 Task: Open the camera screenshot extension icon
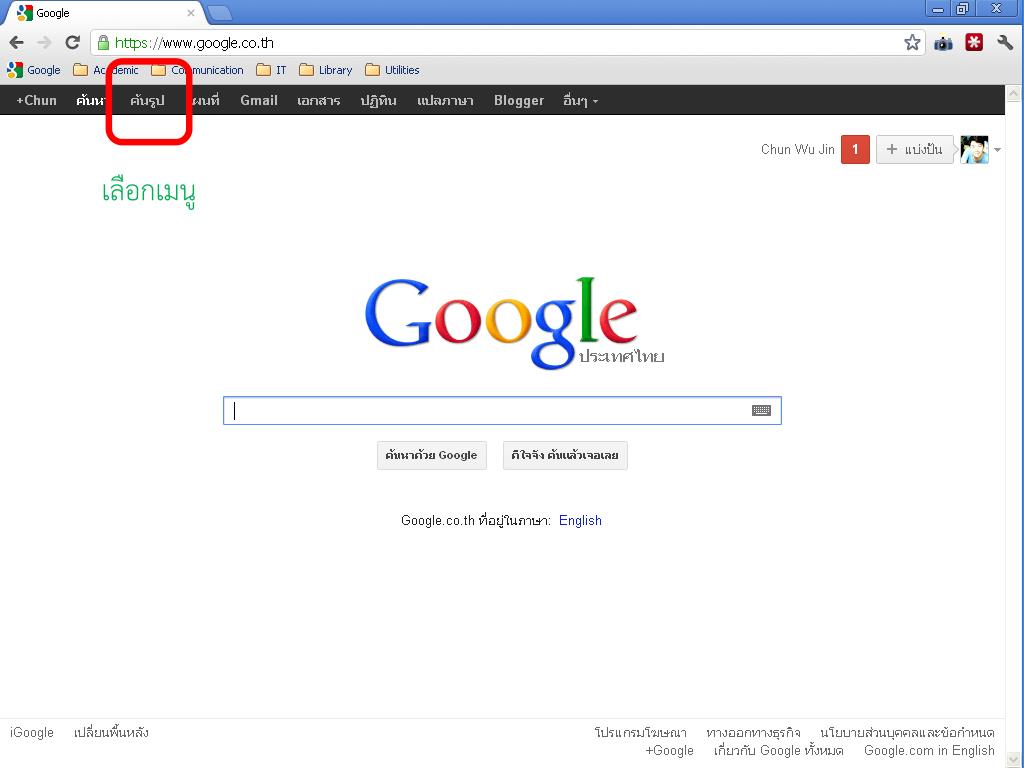[x=943, y=43]
